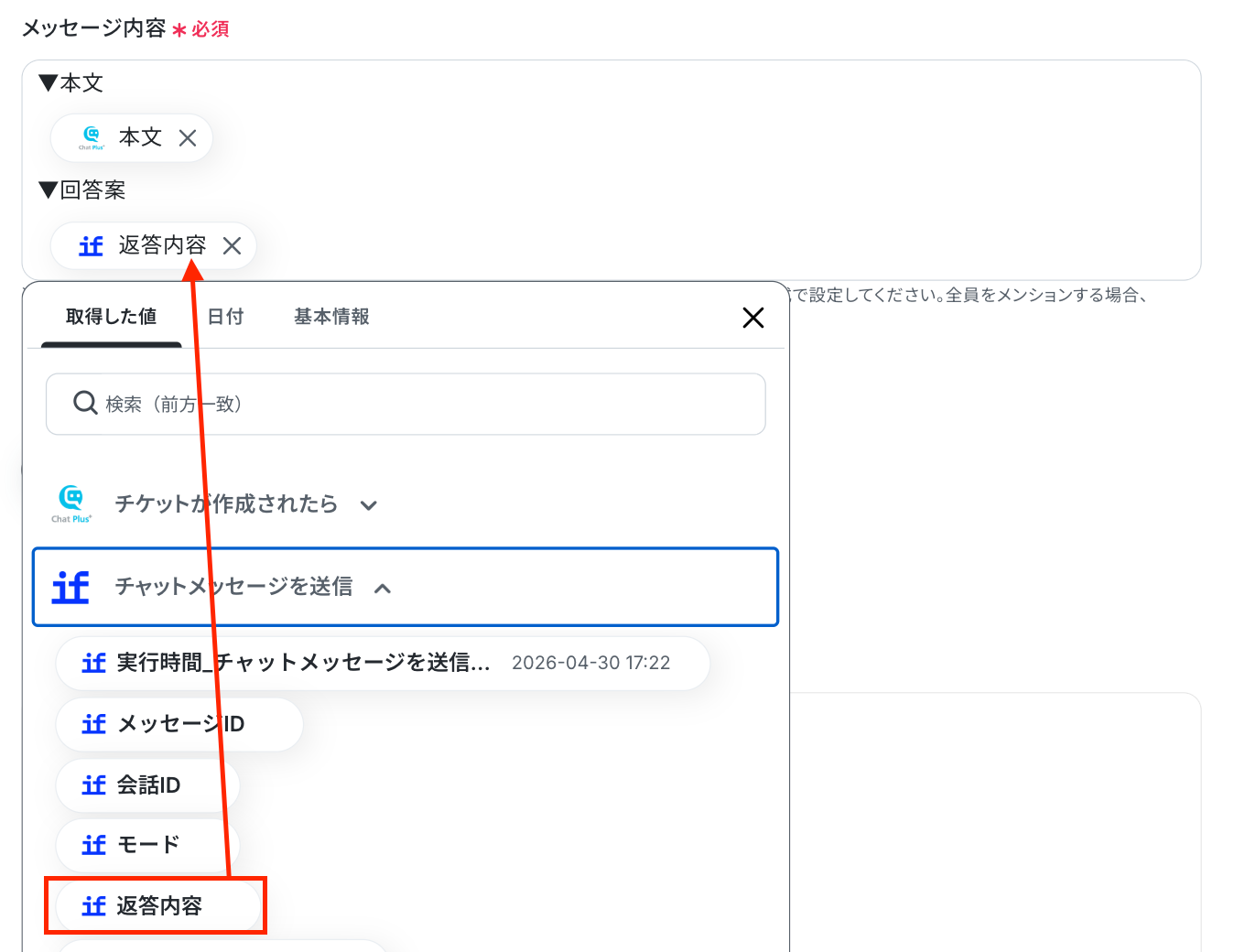Remove the 返答内容 tag with X
The image size is (1245, 952).
[233, 245]
